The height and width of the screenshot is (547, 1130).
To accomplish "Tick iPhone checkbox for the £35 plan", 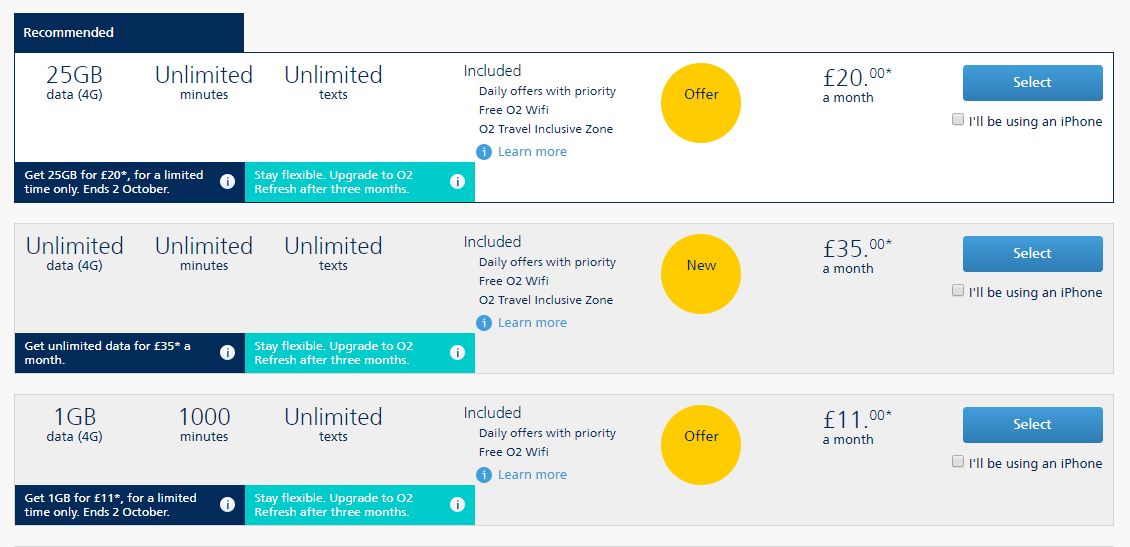I will click(958, 290).
